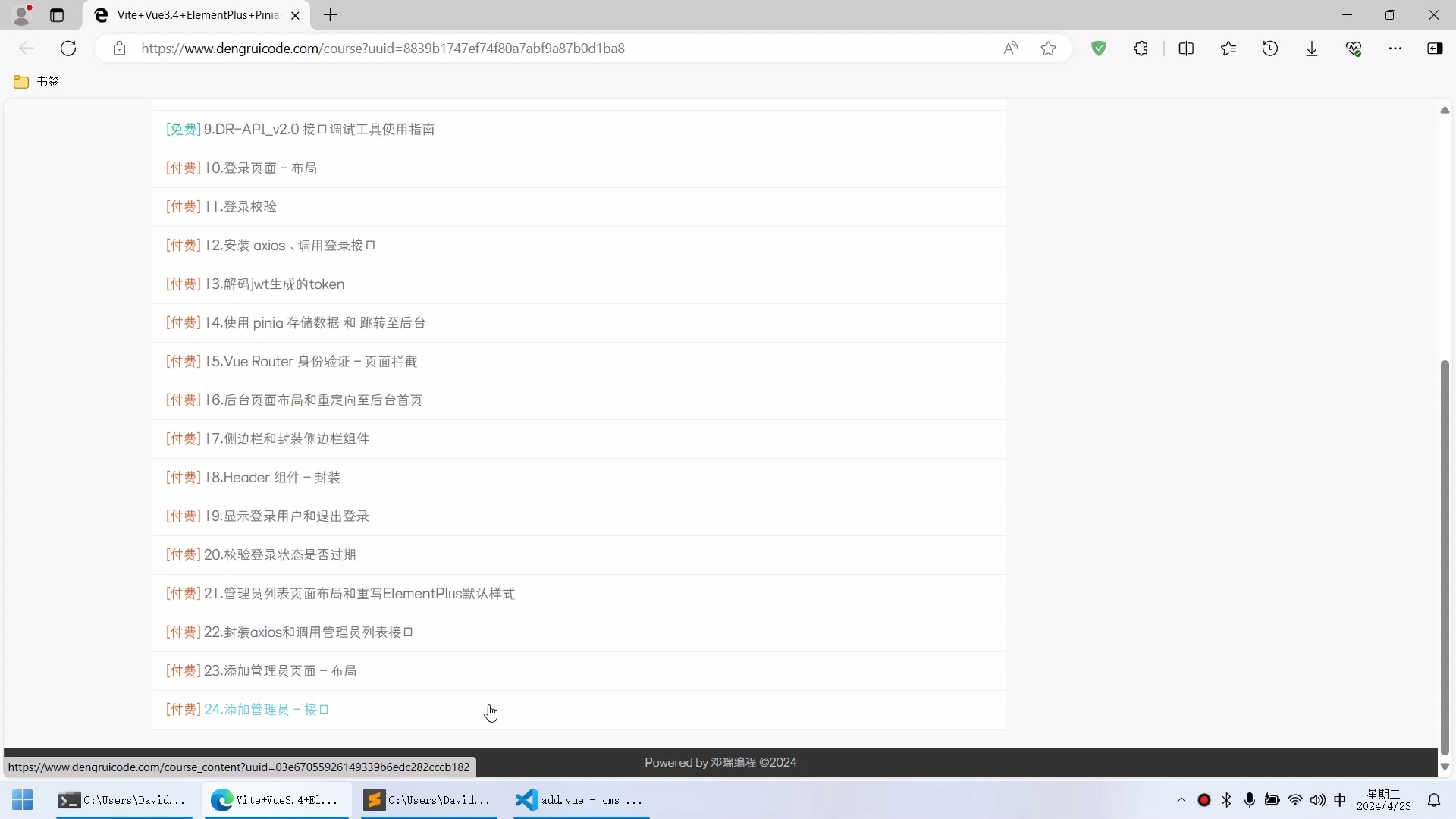Open the Favorites hub

pyautogui.click(x=1228, y=48)
